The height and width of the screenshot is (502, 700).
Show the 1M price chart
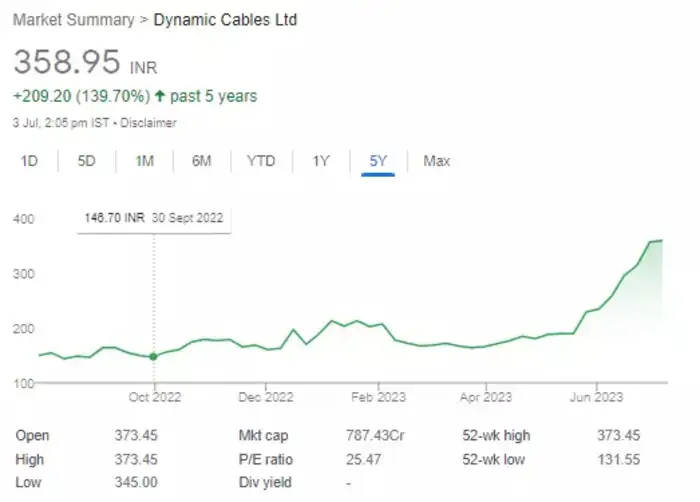[x=146, y=161]
